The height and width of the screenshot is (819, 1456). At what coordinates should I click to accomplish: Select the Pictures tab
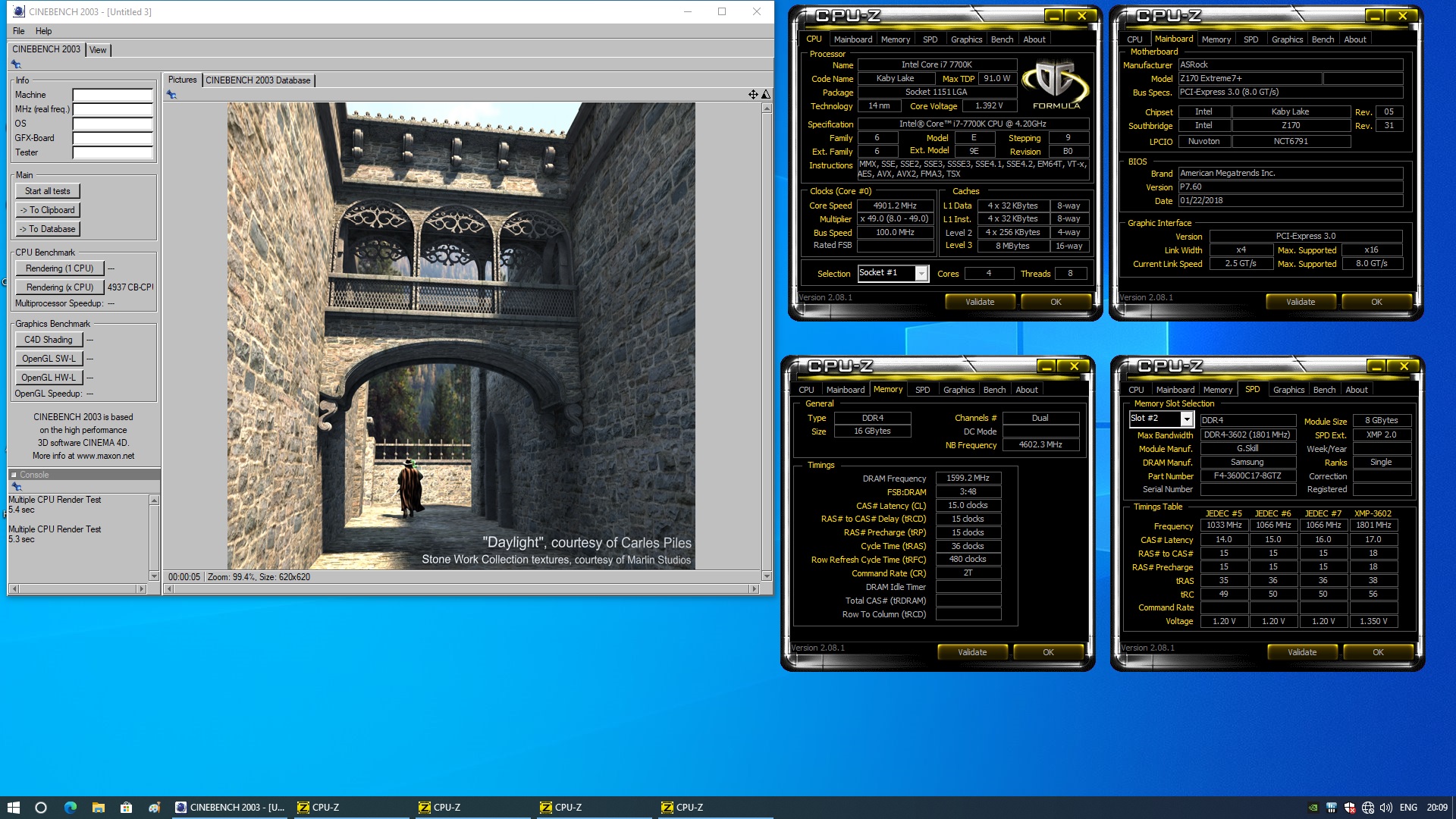pos(182,80)
